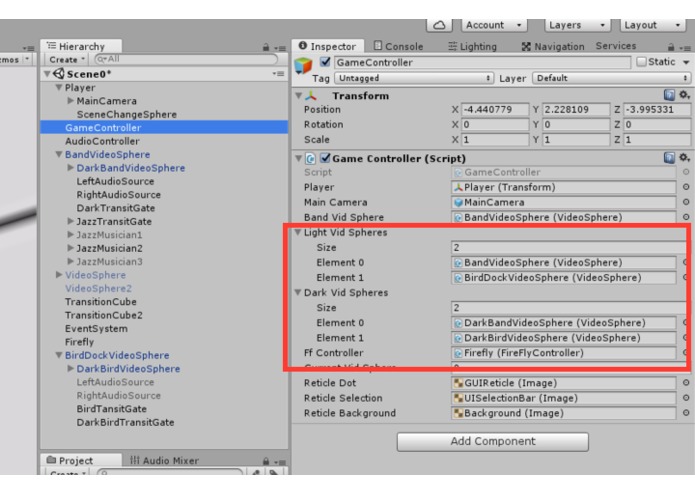Click the object picker for Player field
The image size is (695, 494).
pyautogui.click(x=686, y=187)
